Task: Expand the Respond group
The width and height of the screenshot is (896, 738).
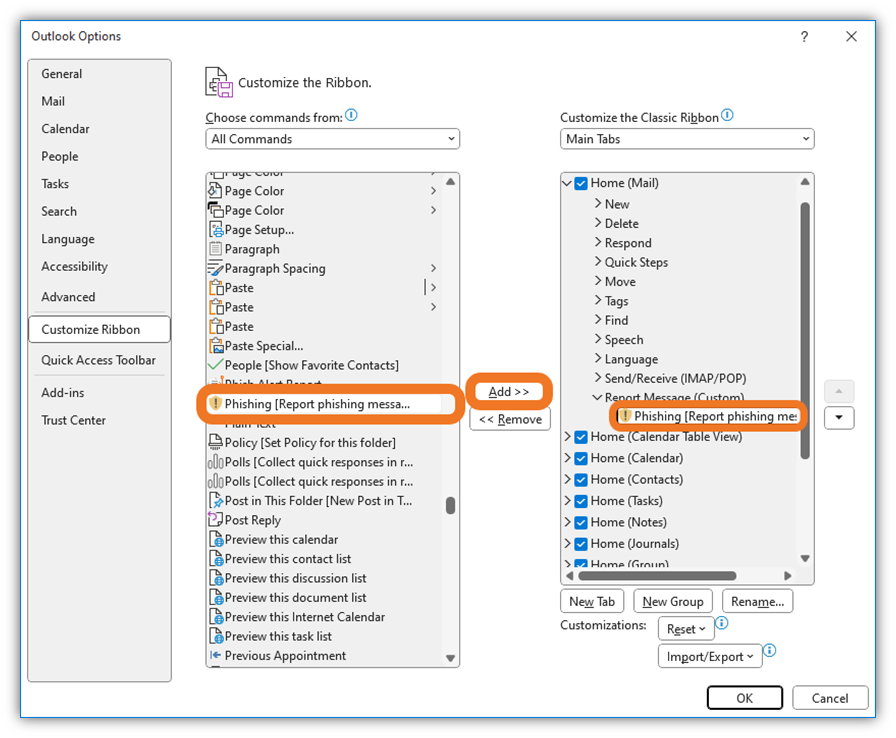Action: [598, 242]
